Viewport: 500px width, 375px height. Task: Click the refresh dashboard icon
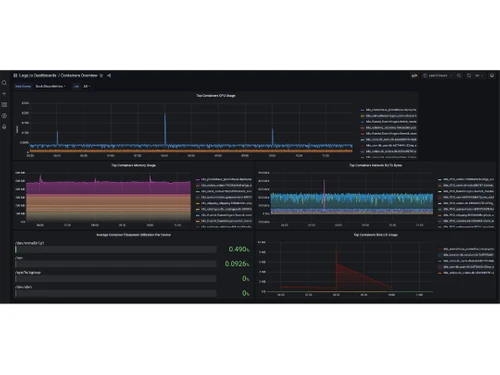469,76
